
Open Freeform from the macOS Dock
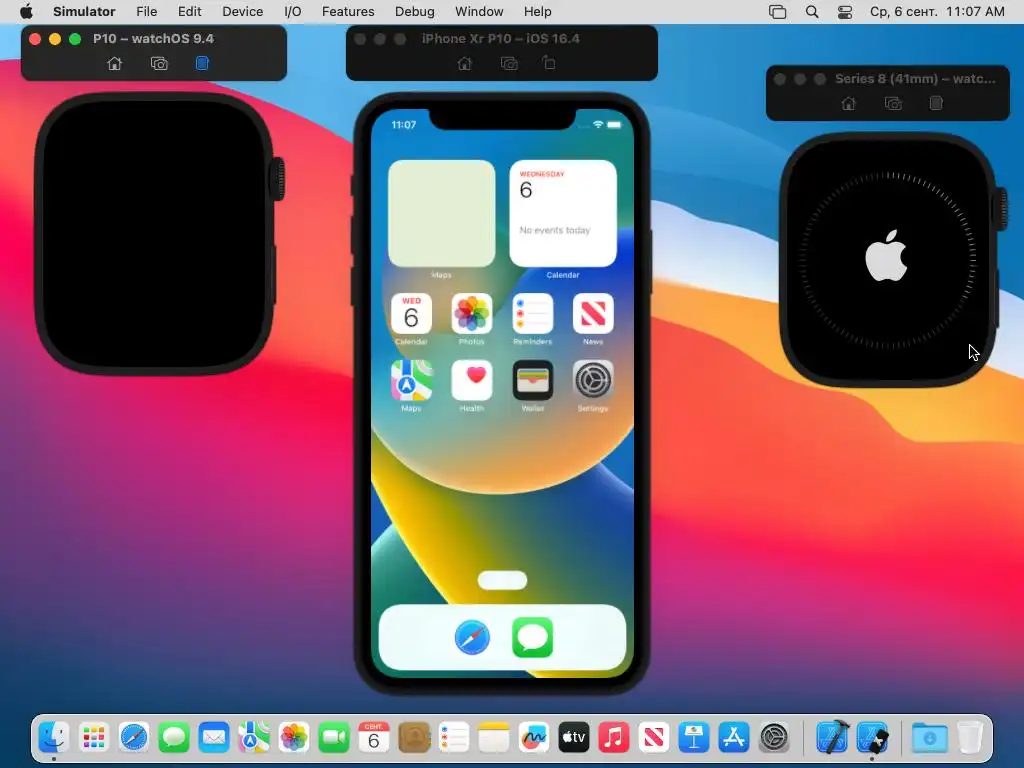pyautogui.click(x=534, y=738)
